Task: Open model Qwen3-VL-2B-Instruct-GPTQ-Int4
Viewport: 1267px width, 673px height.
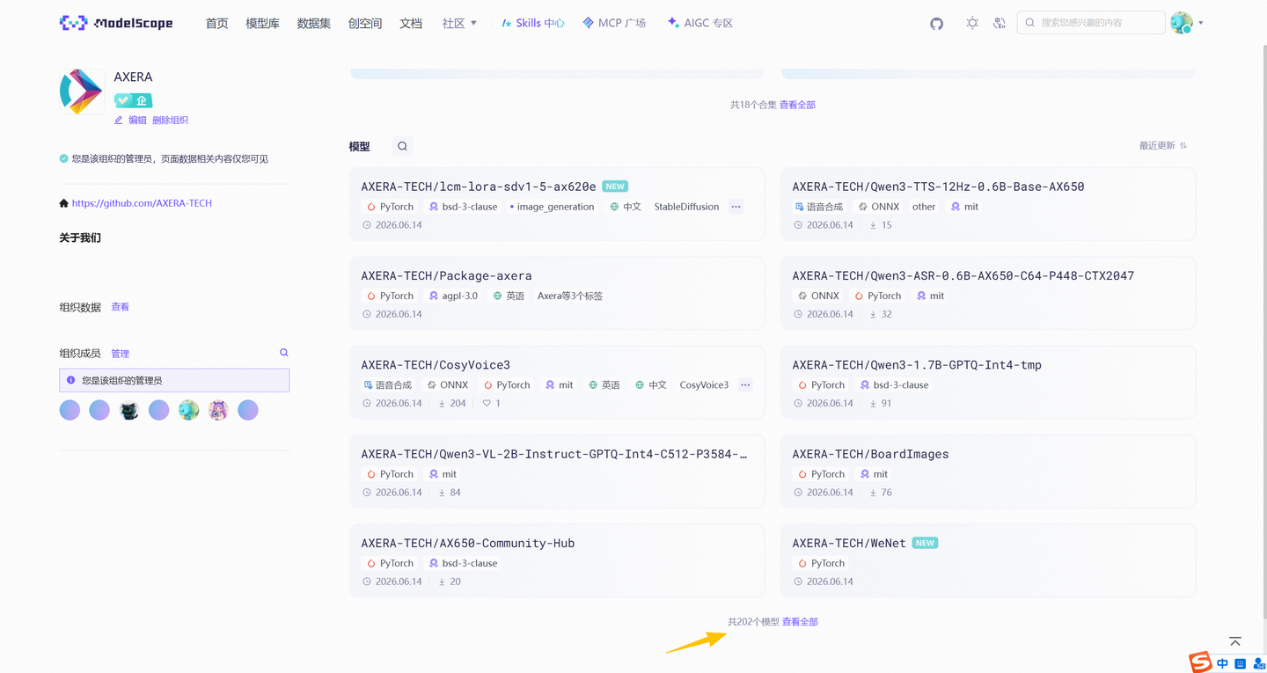Action: click(554, 454)
